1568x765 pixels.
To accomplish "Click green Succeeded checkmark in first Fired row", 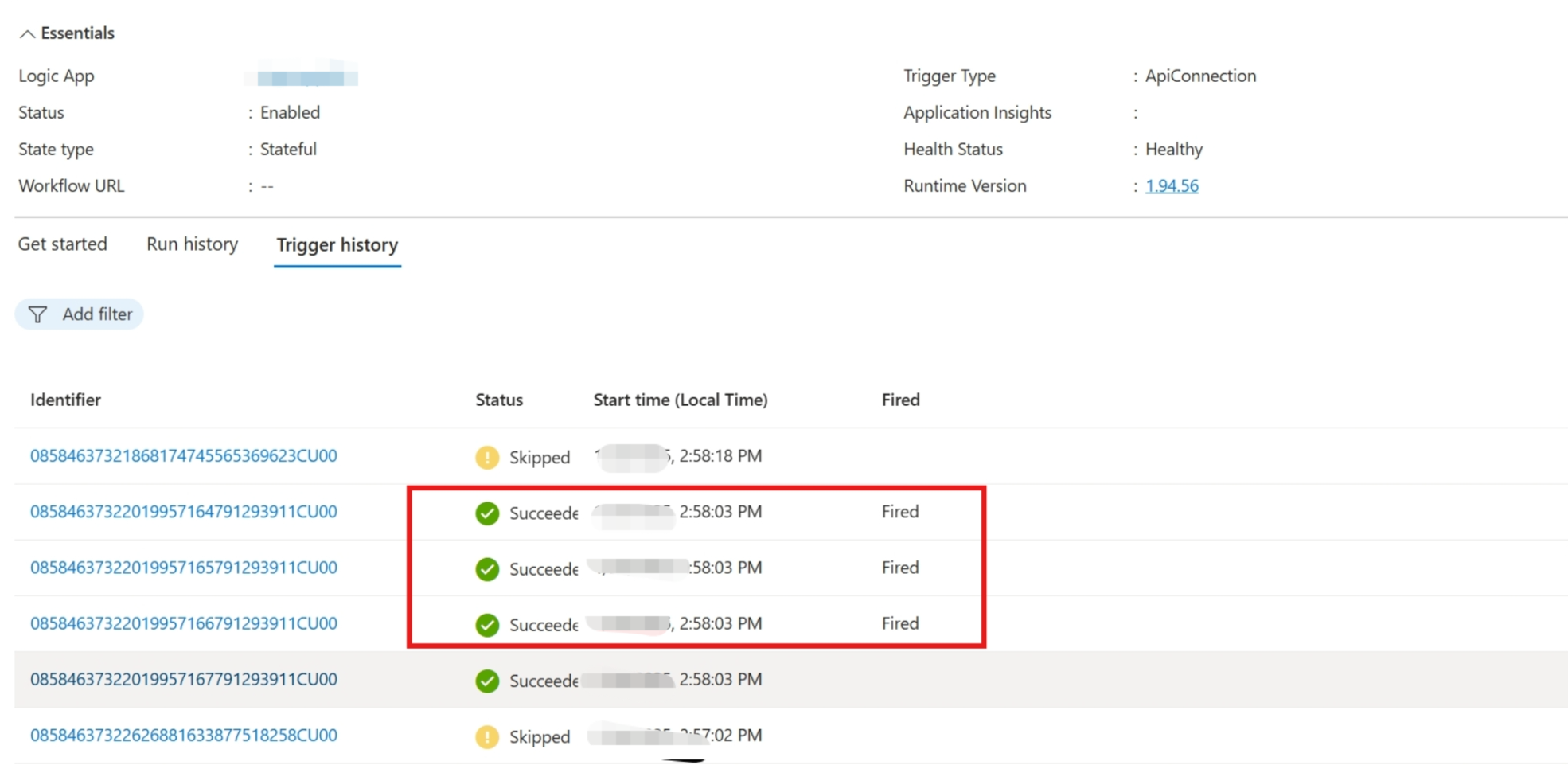I will [487, 513].
